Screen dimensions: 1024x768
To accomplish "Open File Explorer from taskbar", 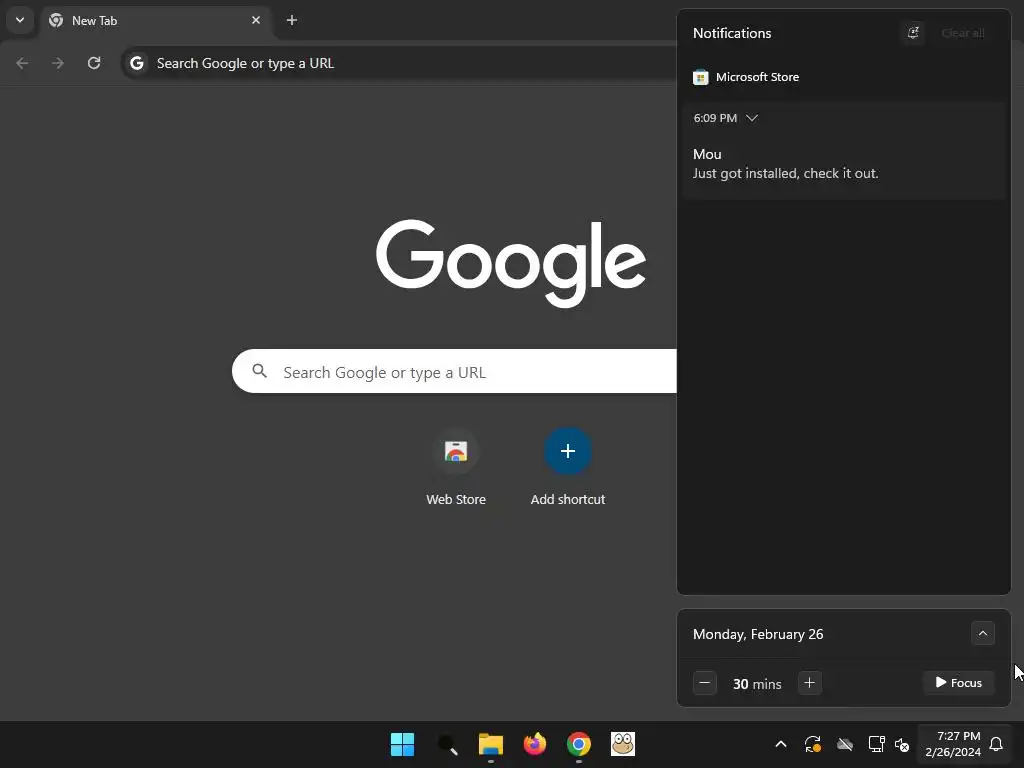I will [x=490, y=744].
